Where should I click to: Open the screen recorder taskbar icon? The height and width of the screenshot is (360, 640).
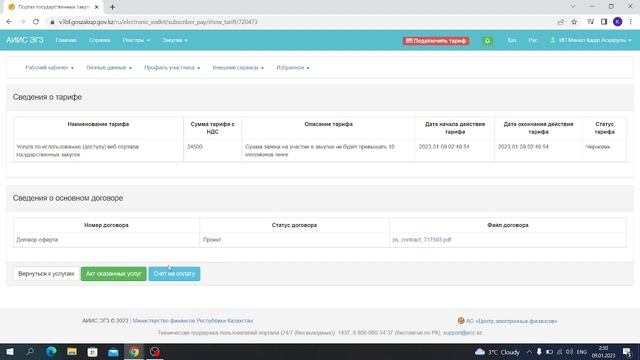155,352
